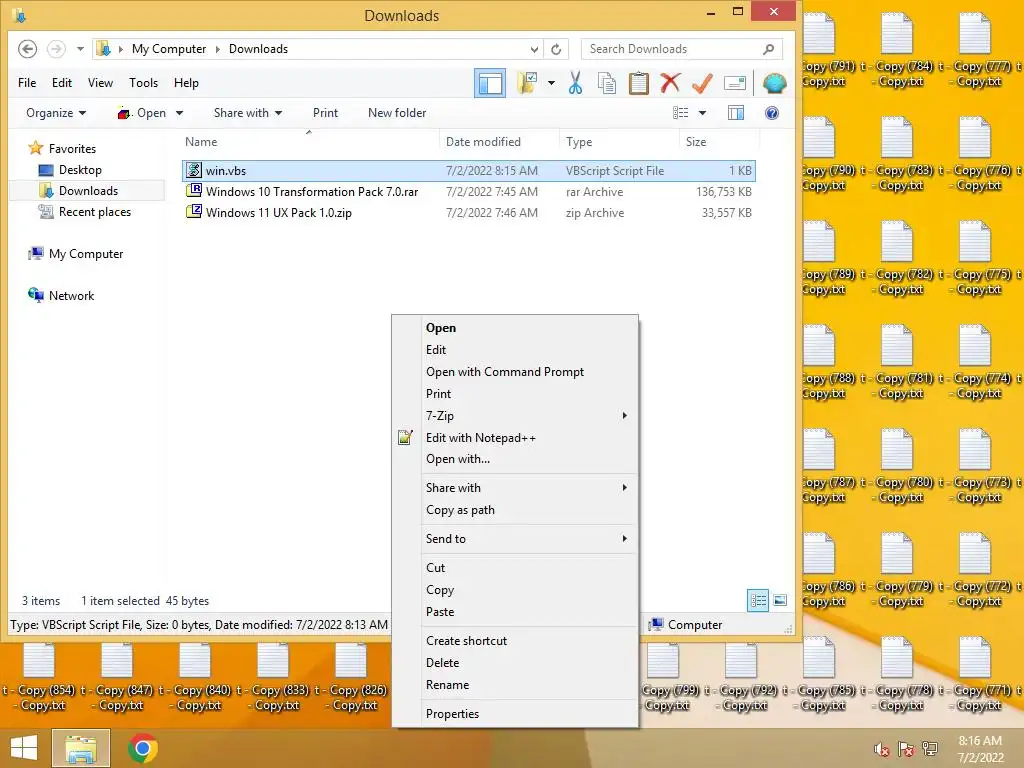1024x768 pixels.
Task: Expand the Open button dropdown arrow
Action: point(180,113)
